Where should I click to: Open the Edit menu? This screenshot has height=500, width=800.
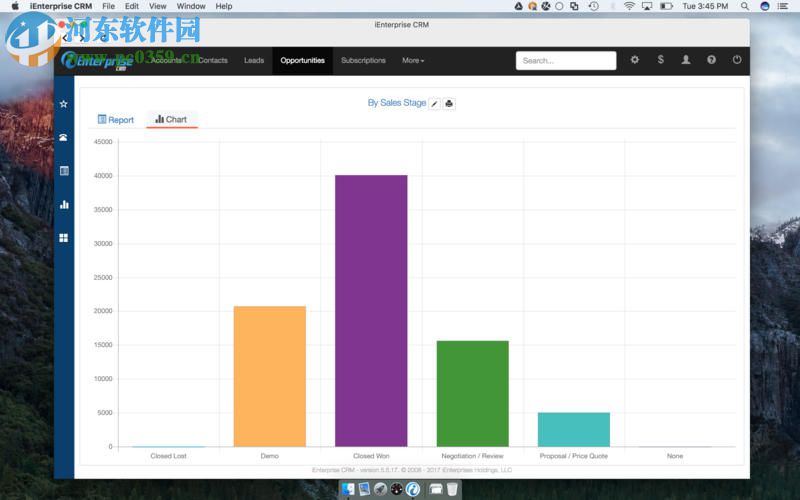click(x=132, y=6)
